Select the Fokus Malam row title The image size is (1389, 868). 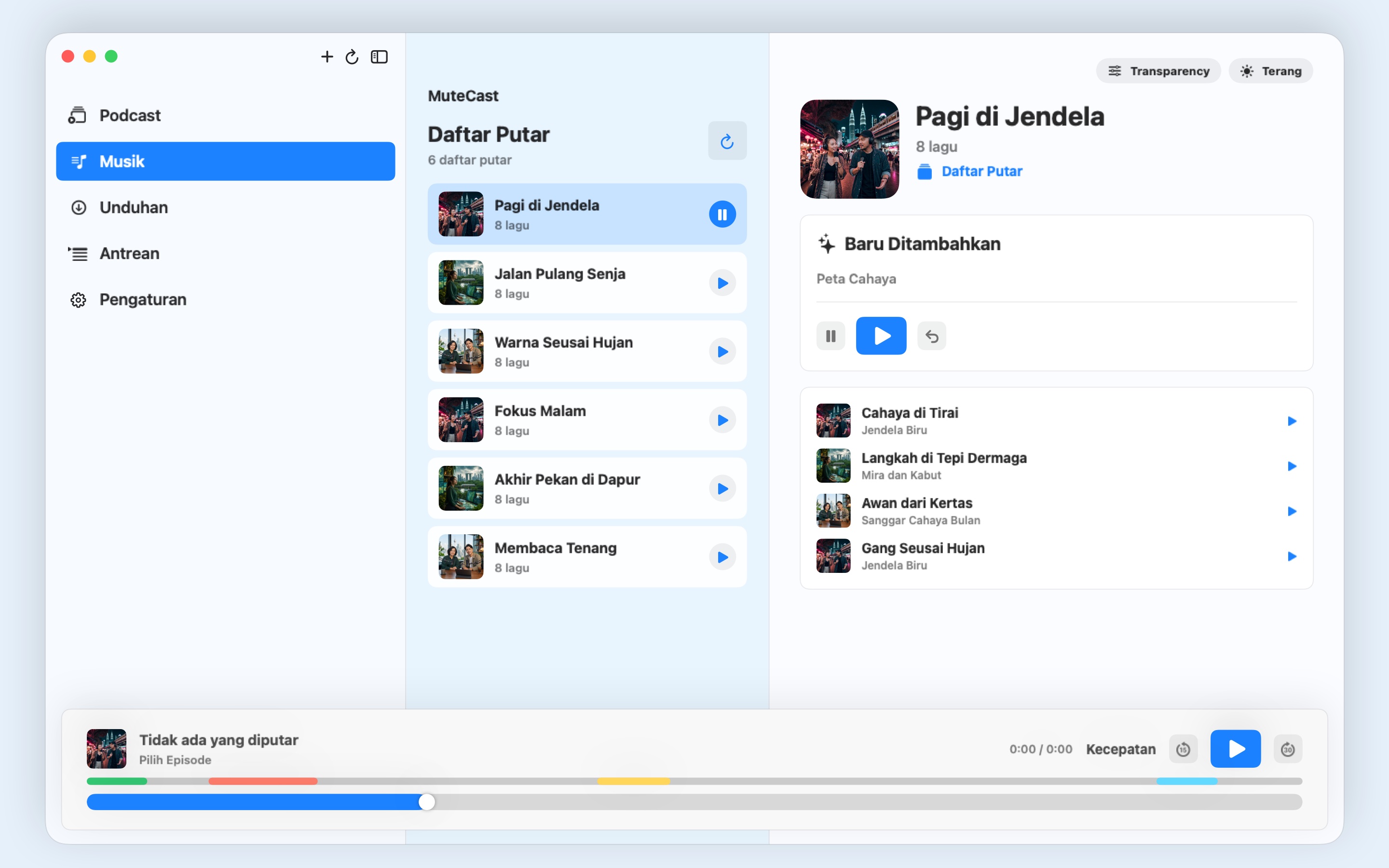(x=540, y=411)
